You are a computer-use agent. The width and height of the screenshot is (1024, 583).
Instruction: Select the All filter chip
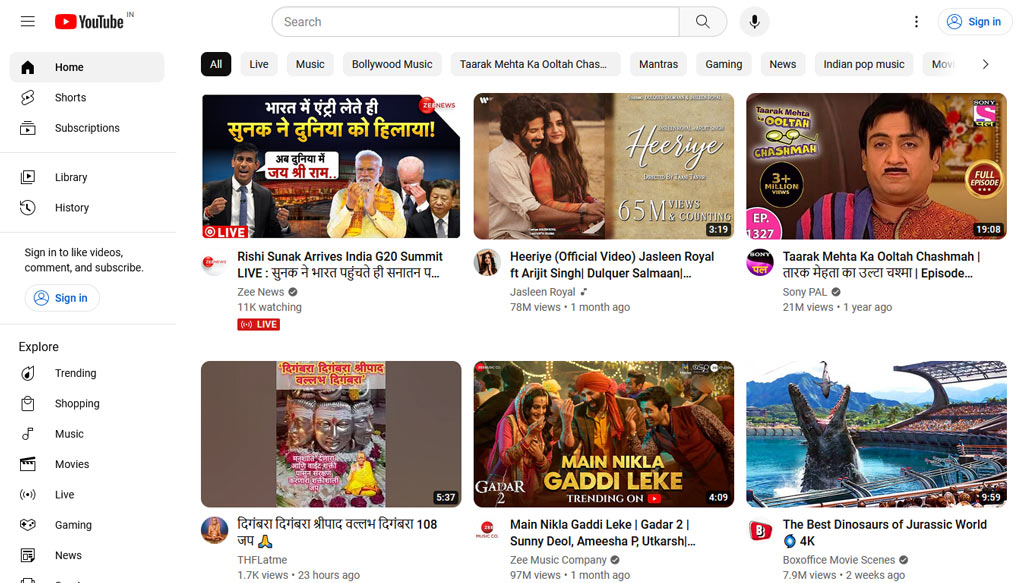click(216, 64)
